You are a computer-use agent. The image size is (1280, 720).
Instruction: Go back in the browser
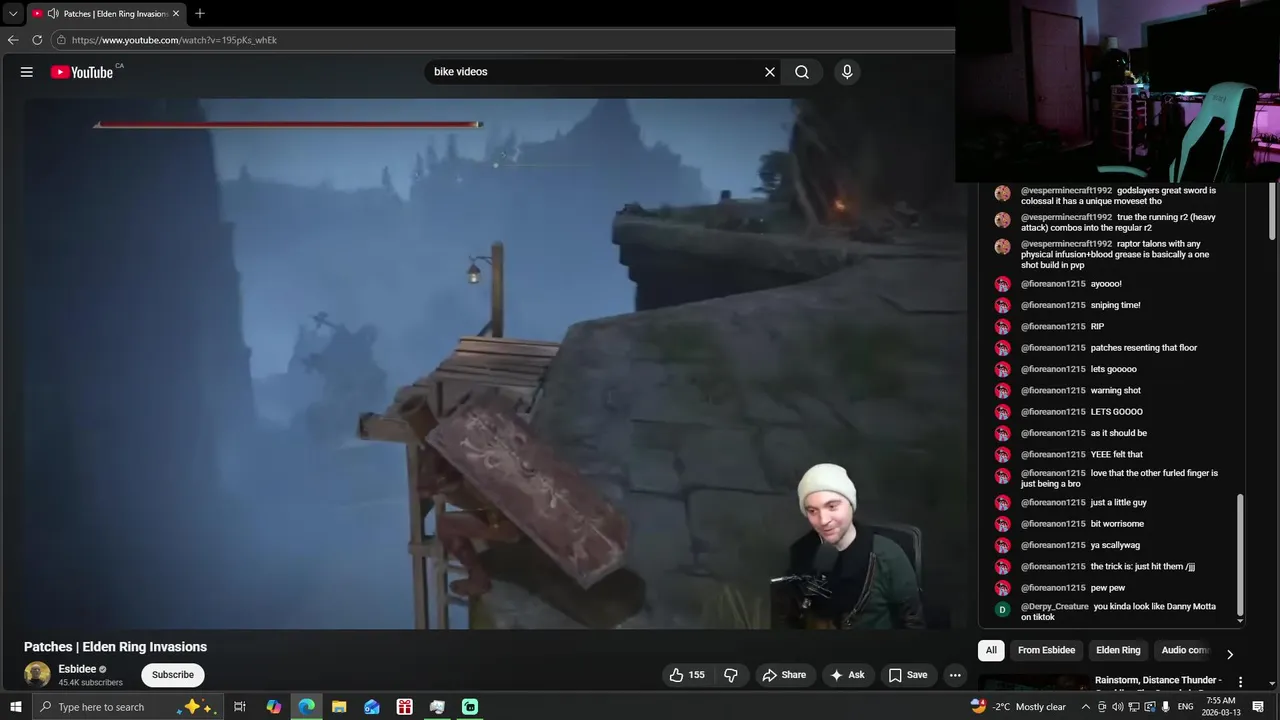[x=13, y=40]
